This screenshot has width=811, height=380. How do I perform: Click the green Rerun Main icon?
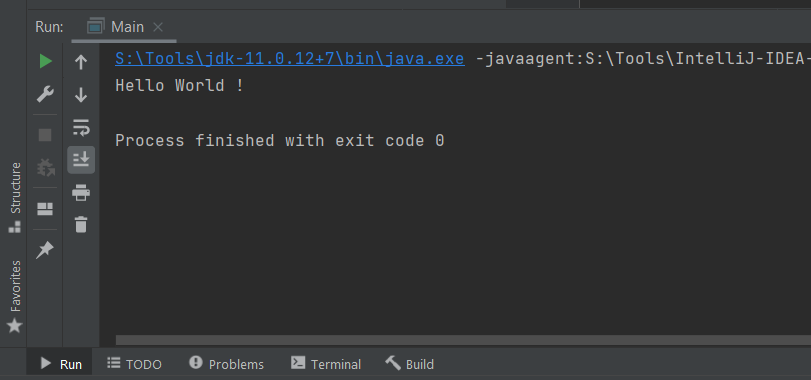(46, 62)
